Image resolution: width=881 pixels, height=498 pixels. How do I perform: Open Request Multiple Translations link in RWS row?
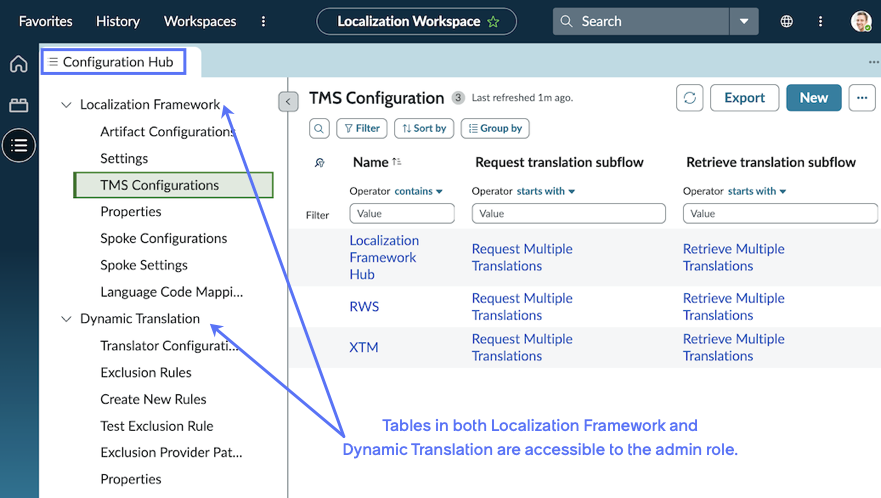tap(522, 306)
